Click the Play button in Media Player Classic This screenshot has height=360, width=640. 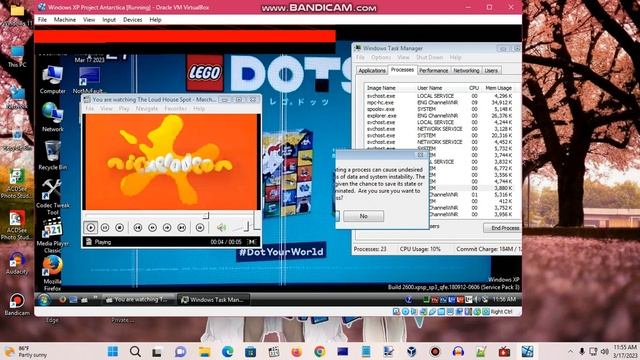[91, 227]
